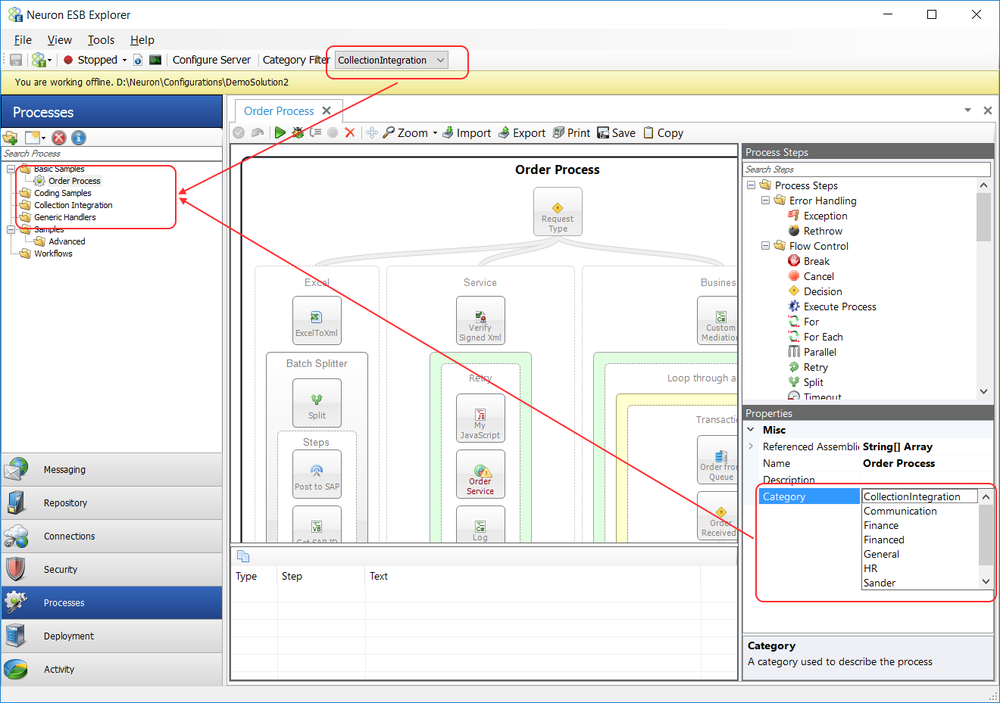The height and width of the screenshot is (703, 1000).
Task: Select Exception step in Process Steps
Action: pyautogui.click(x=825, y=216)
